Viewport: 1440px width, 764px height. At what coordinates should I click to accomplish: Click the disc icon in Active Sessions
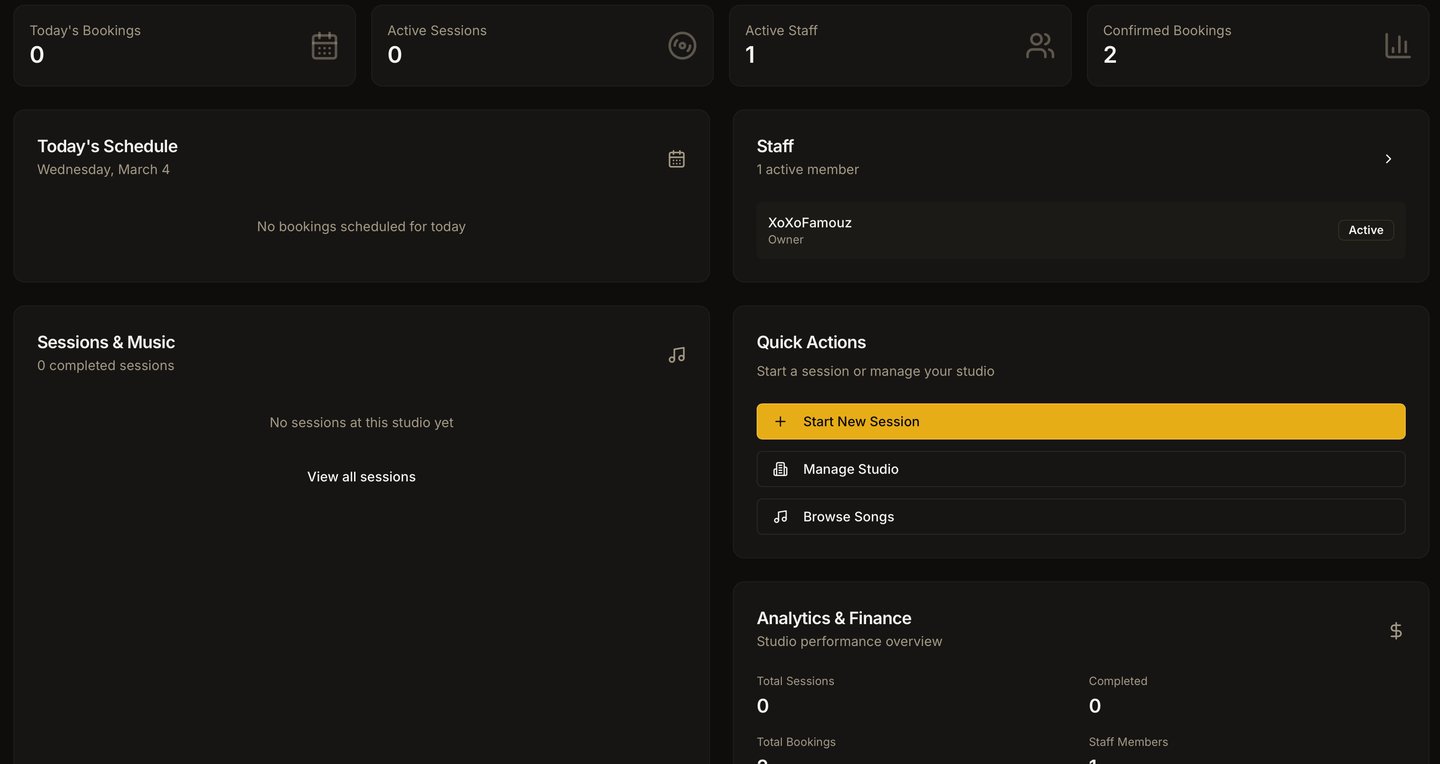[682, 46]
